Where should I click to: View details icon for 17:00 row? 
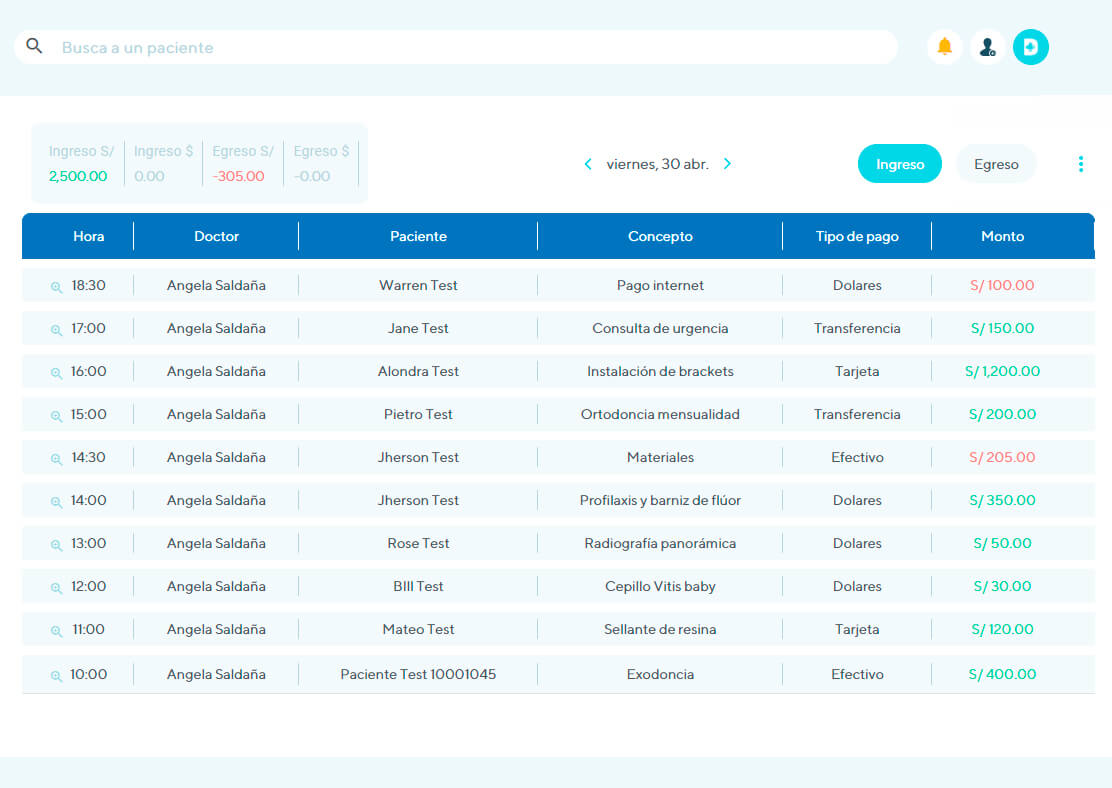(x=56, y=330)
